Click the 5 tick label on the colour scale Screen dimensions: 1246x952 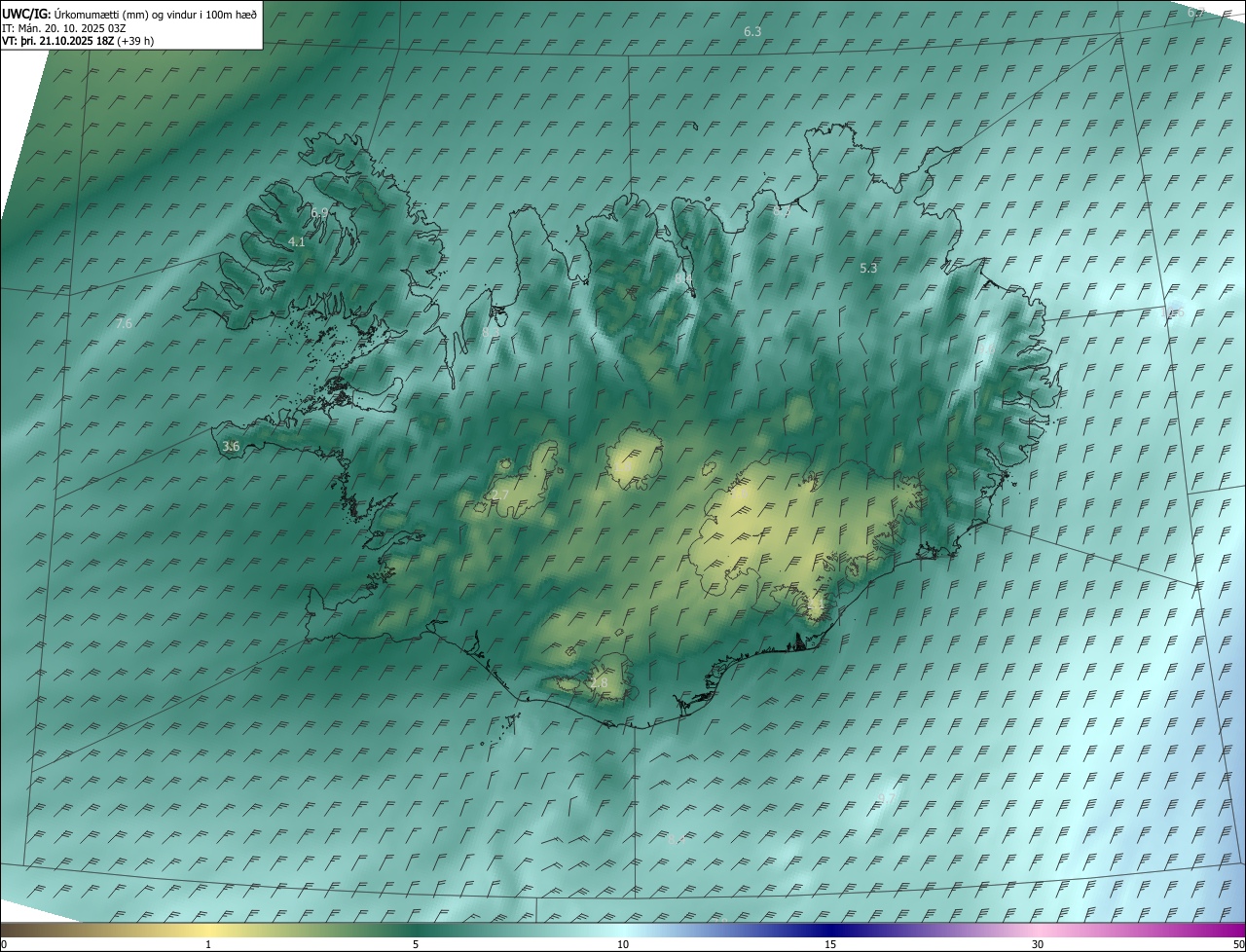[x=416, y=945]
